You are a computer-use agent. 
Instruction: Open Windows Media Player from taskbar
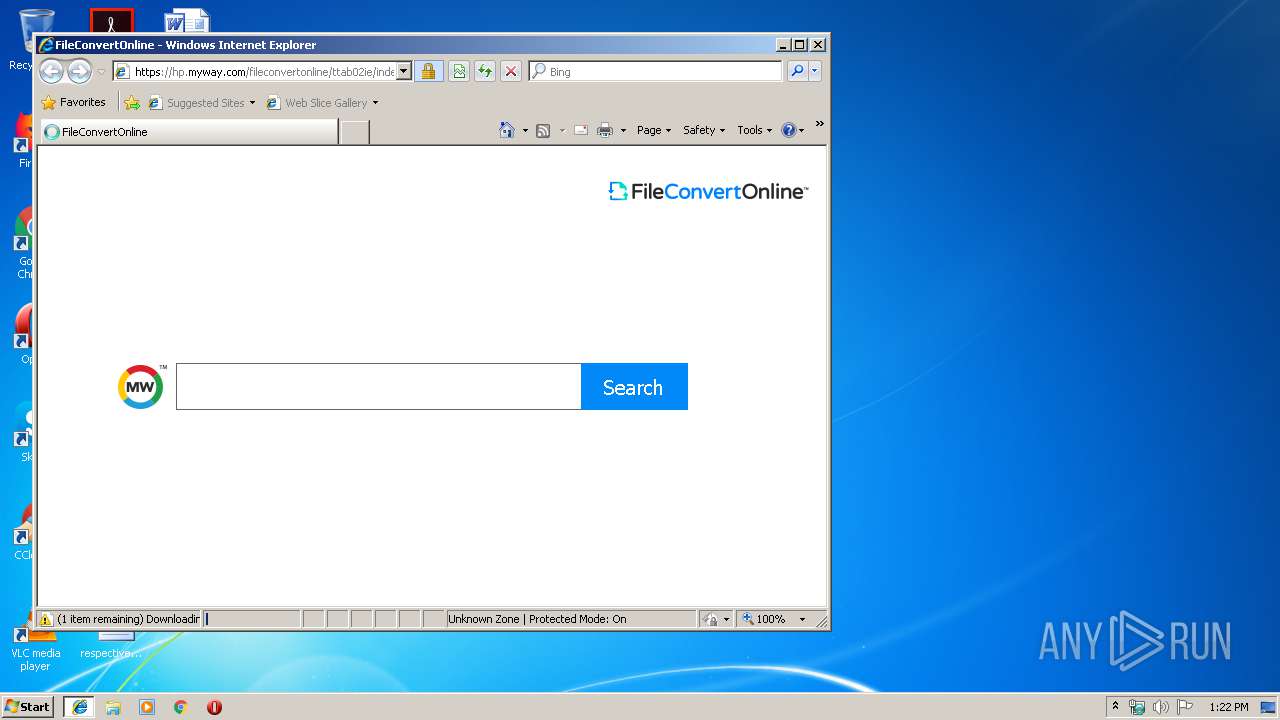click(147, 707)
